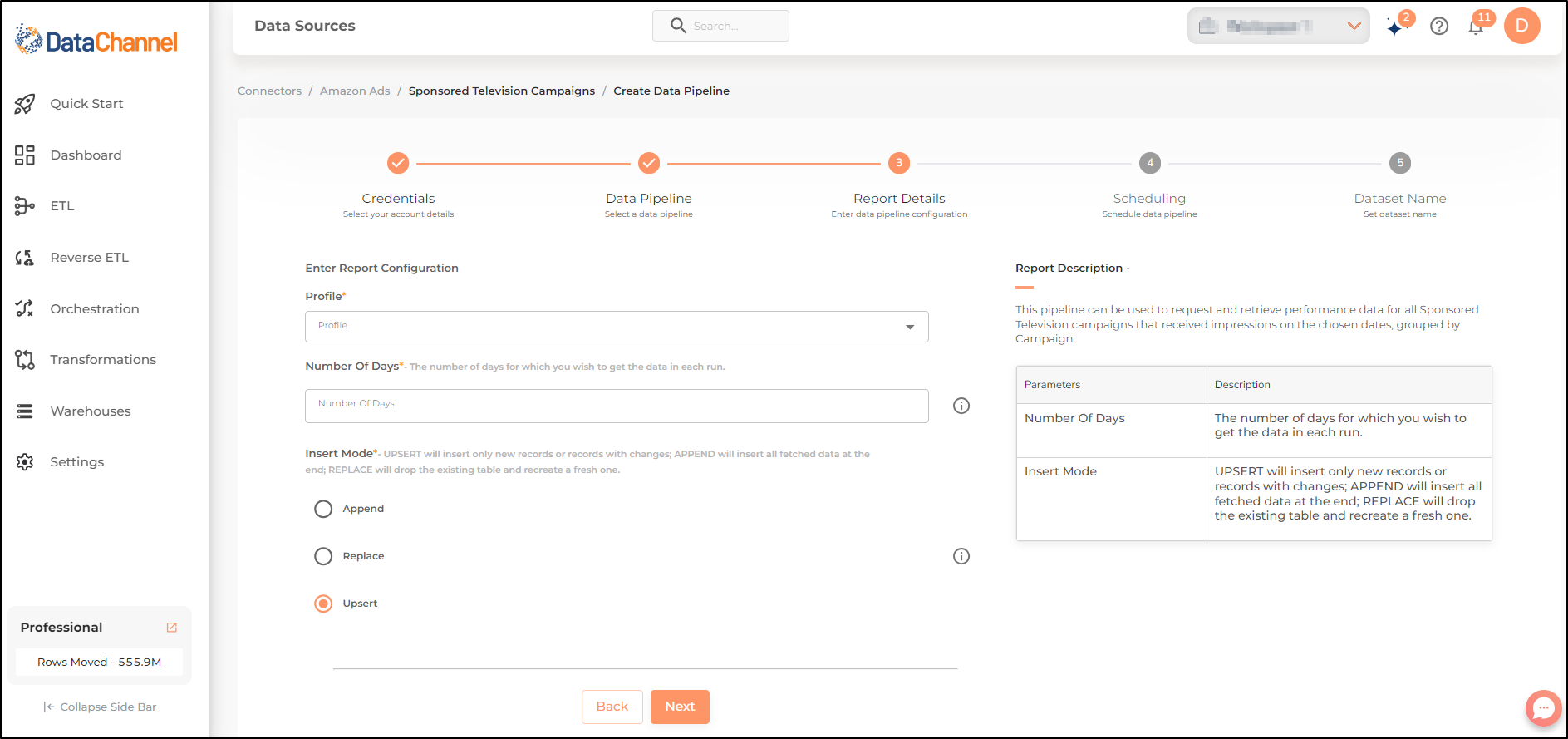Click info icon beside Insert Mode options
Screen dimensions: 1568x739
(961, 556)
